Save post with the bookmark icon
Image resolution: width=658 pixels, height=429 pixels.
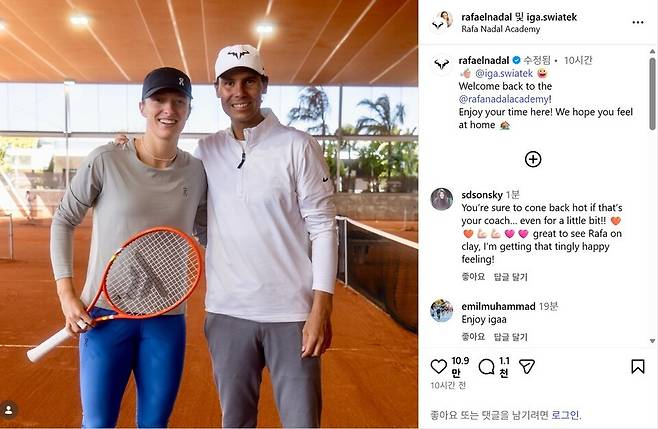[x=637, y=366]
